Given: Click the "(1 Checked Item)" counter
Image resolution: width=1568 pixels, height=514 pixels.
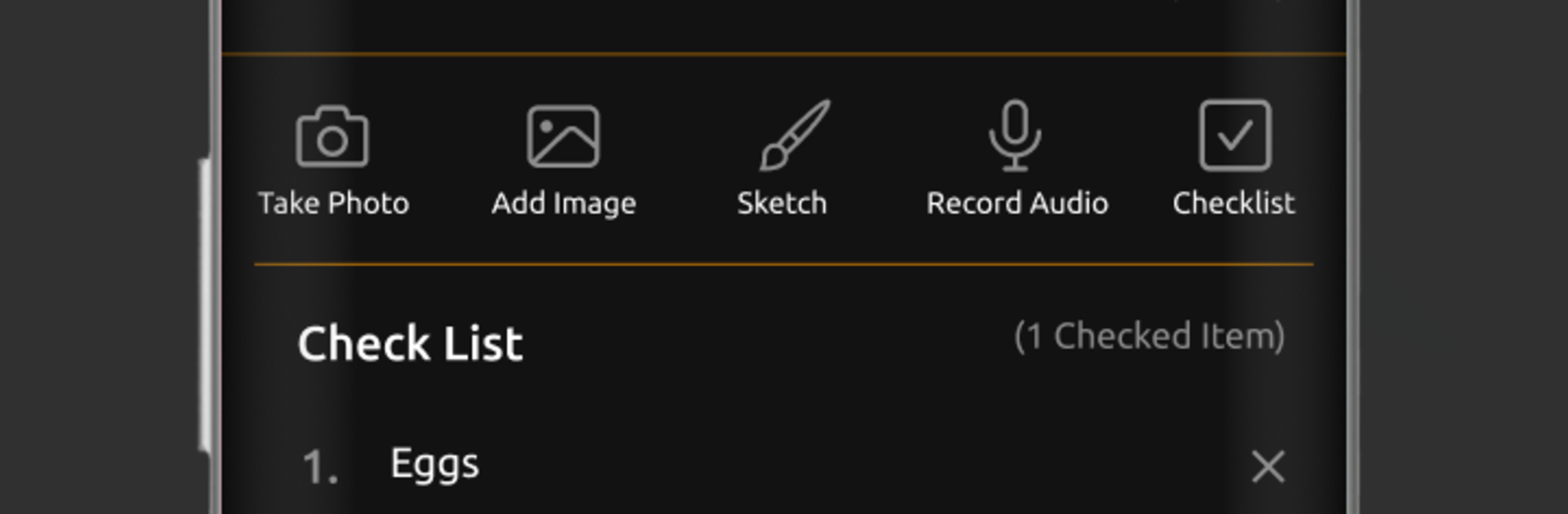Looking at the screenshot, I should (x=1149, y=336).
